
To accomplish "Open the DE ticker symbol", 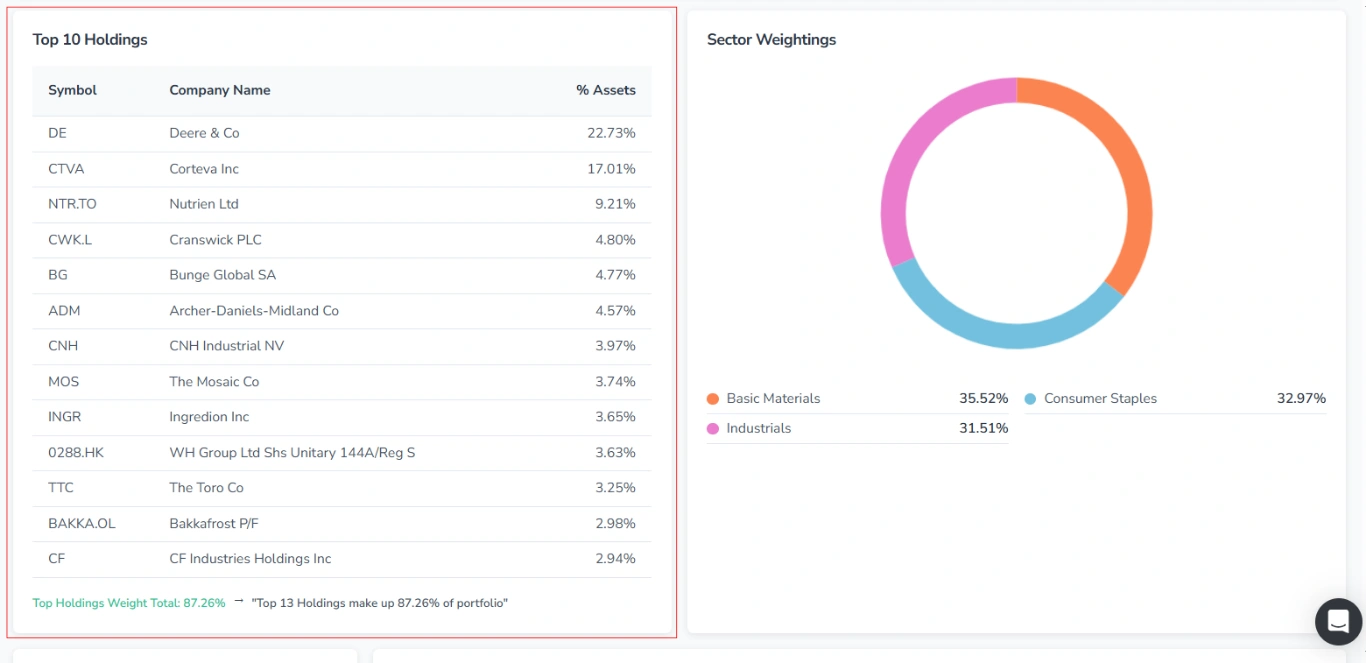I will pos(57,133).
